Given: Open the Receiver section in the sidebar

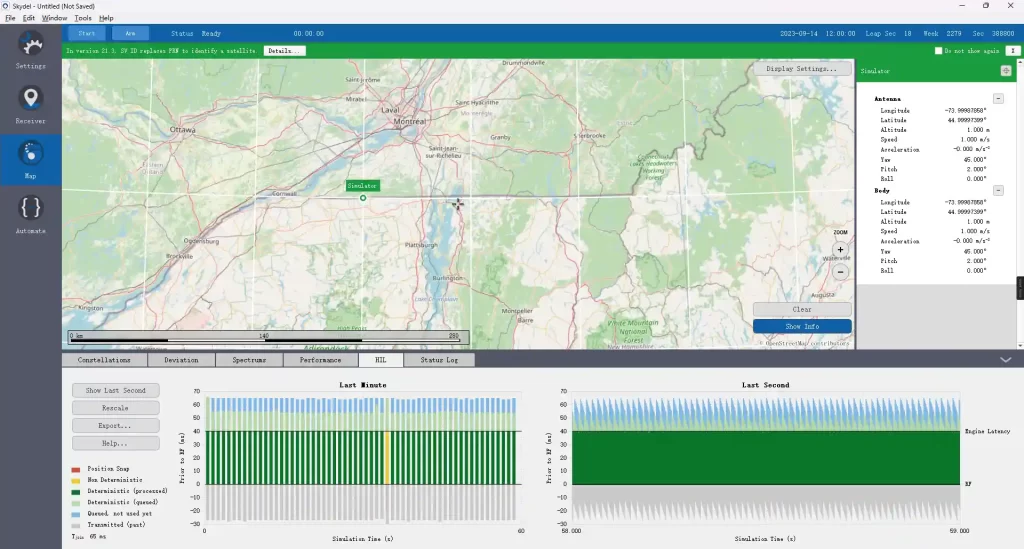Looking at the screenshot, I should (31, 104).
